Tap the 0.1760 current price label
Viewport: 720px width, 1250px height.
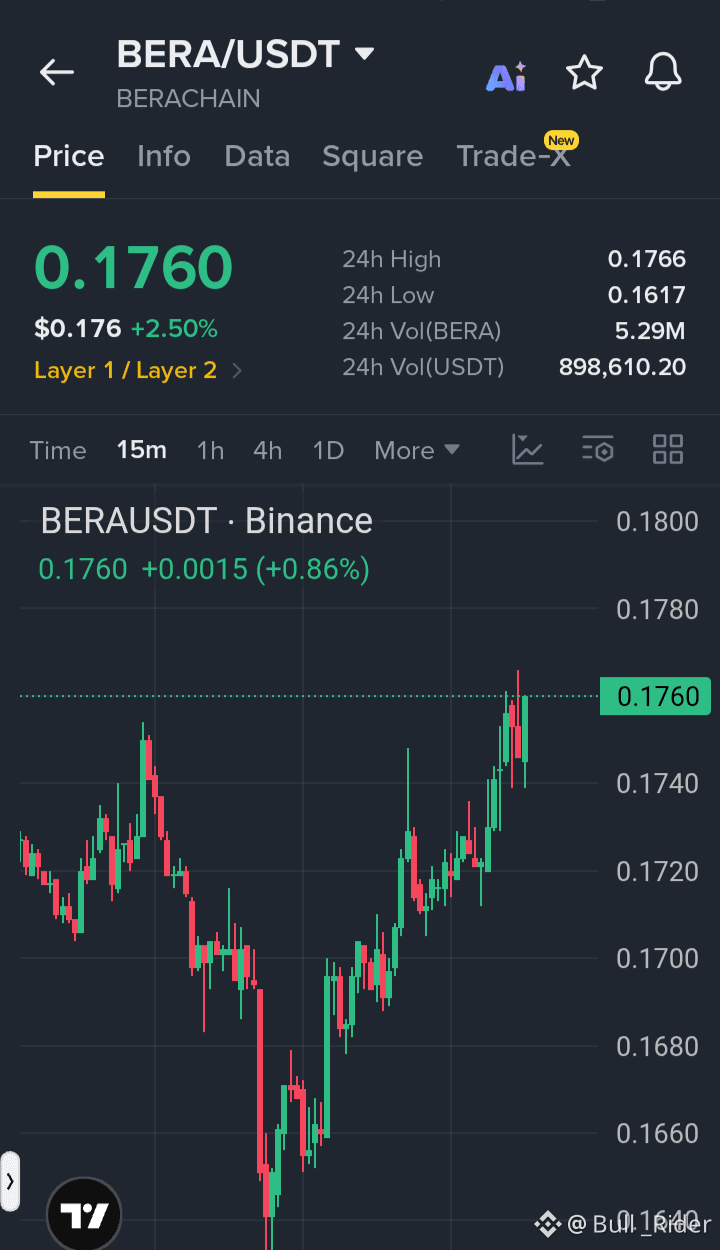point(656,696)
